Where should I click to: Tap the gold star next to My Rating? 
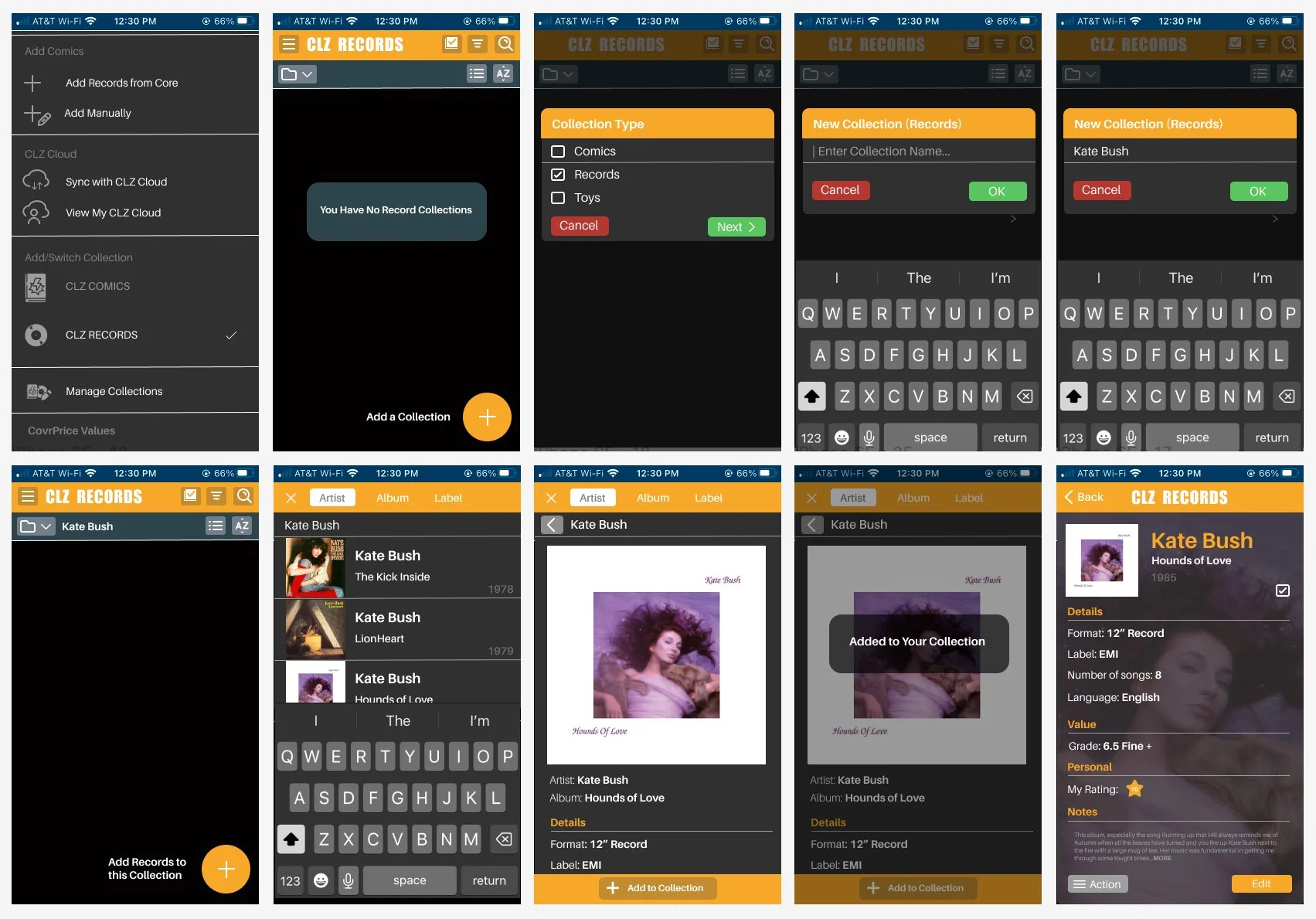pos(1134,789)
